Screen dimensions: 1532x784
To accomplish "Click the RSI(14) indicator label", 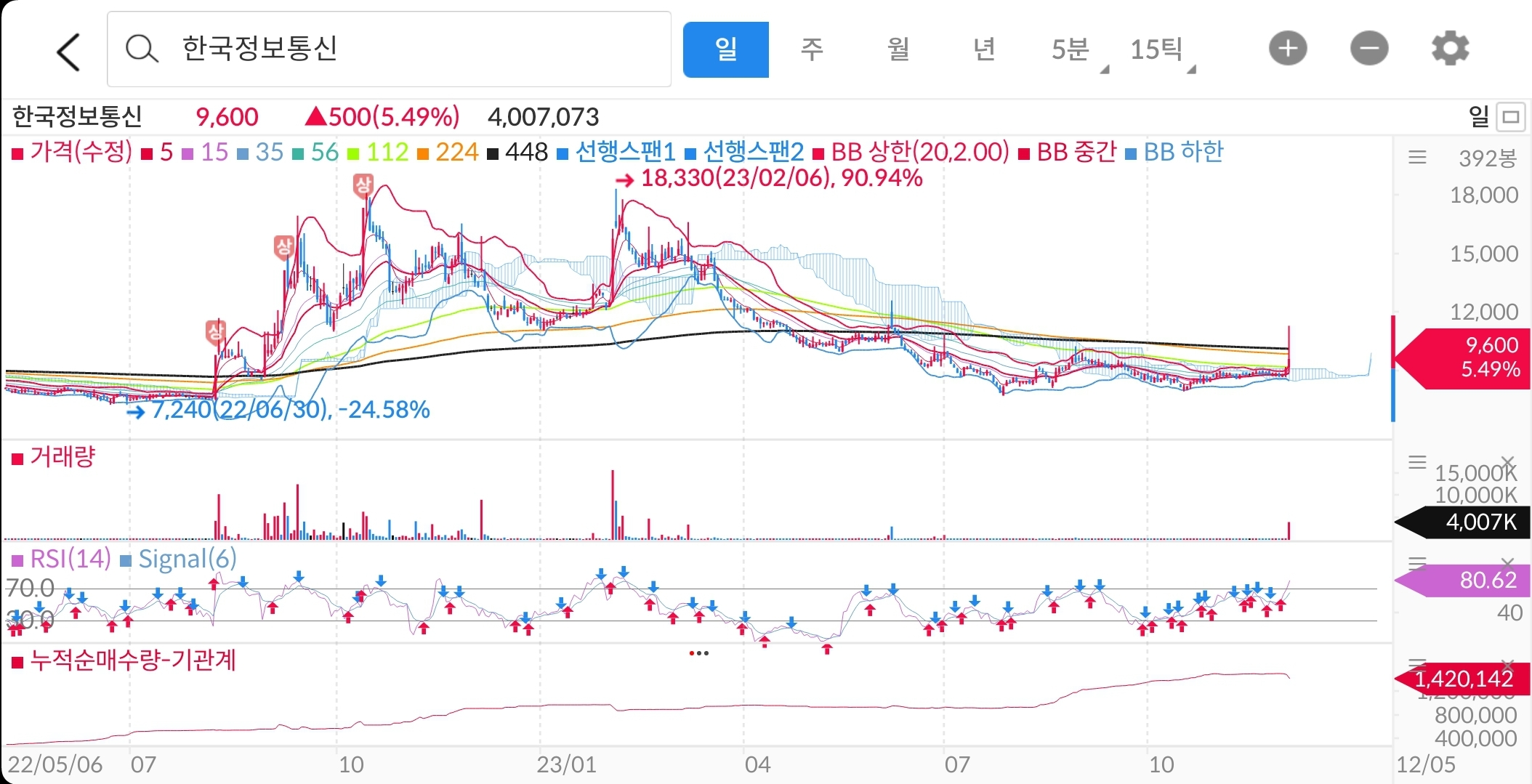I will tap(70, 559).
